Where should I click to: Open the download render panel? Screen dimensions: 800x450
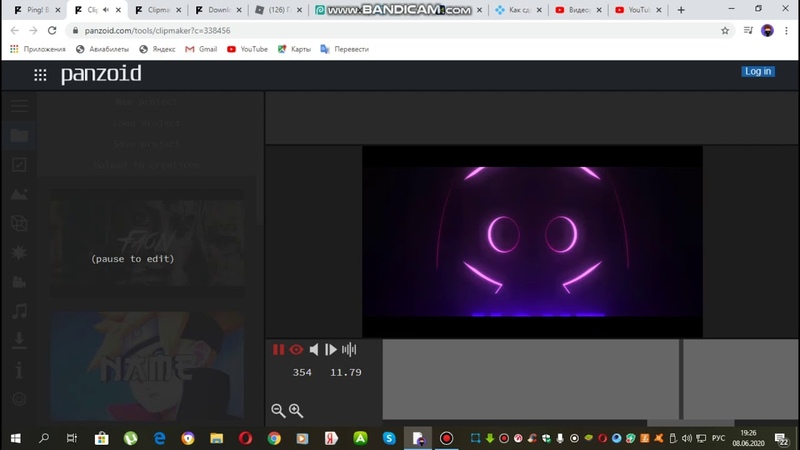pos(19,340)
